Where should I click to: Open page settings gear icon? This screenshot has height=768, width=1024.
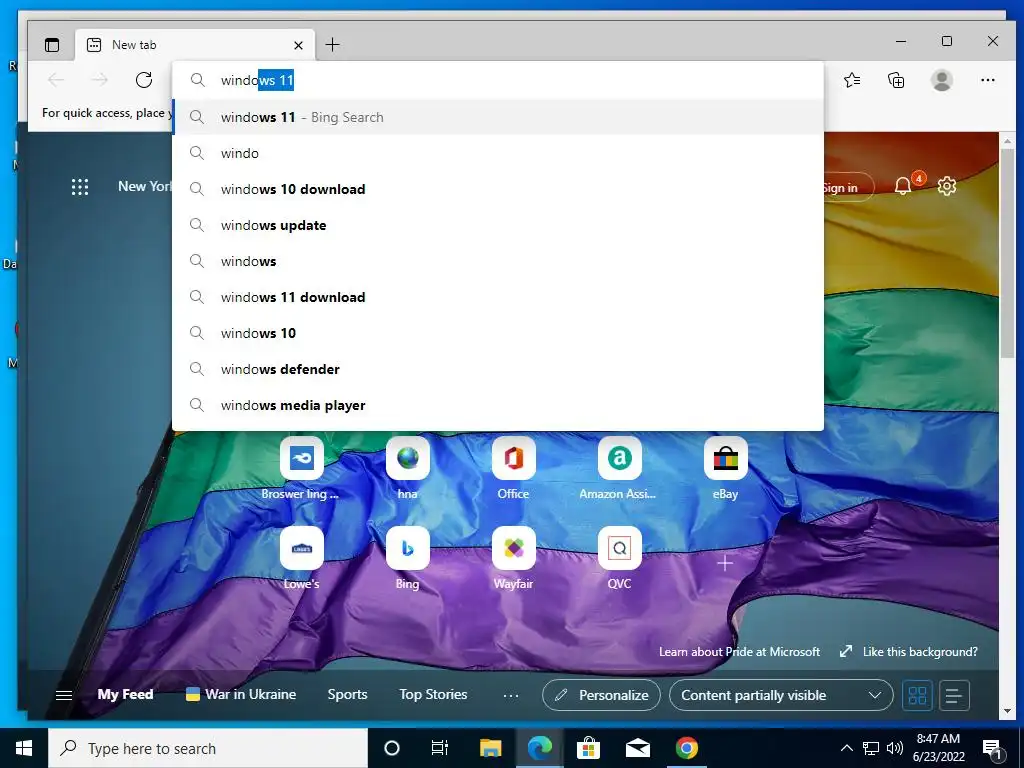946,187
